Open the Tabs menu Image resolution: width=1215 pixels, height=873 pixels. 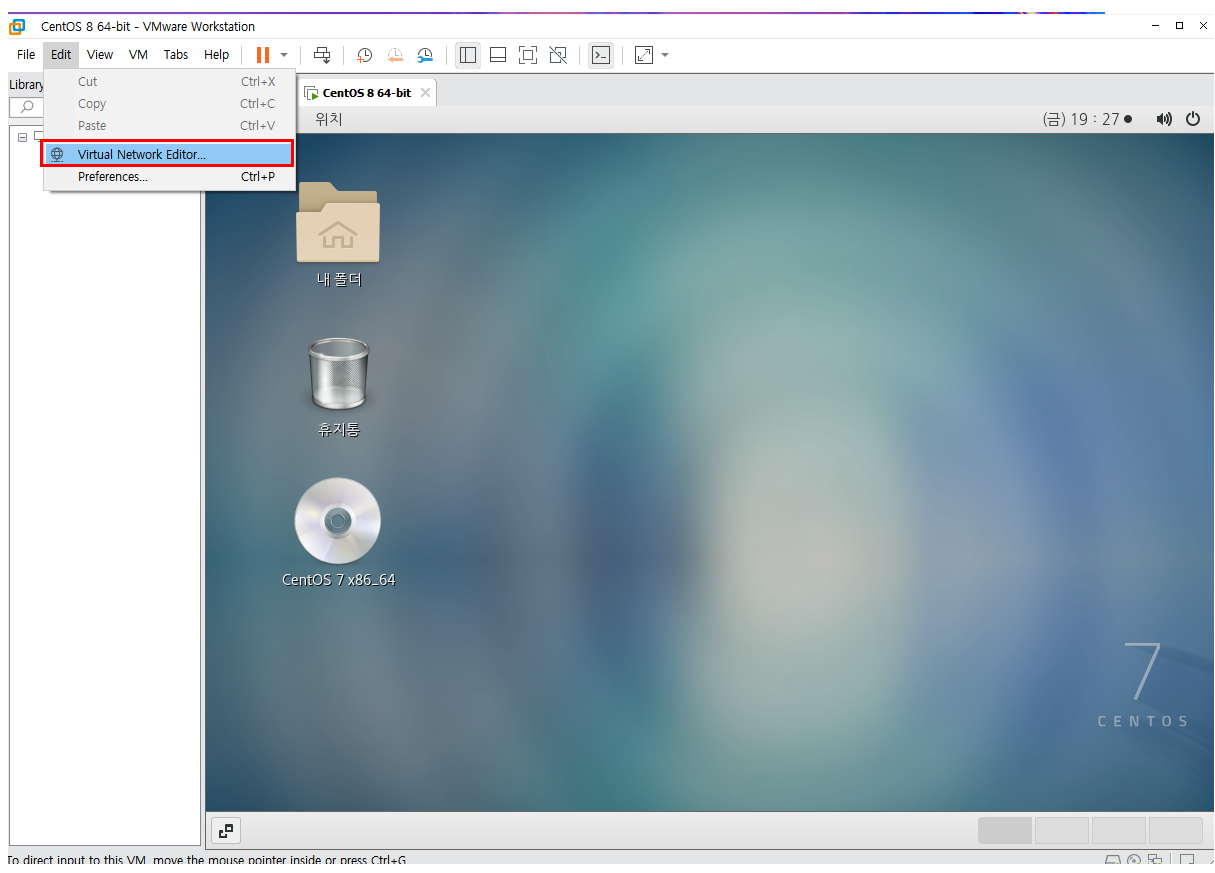pyautogui.click(x=176, y=55)
